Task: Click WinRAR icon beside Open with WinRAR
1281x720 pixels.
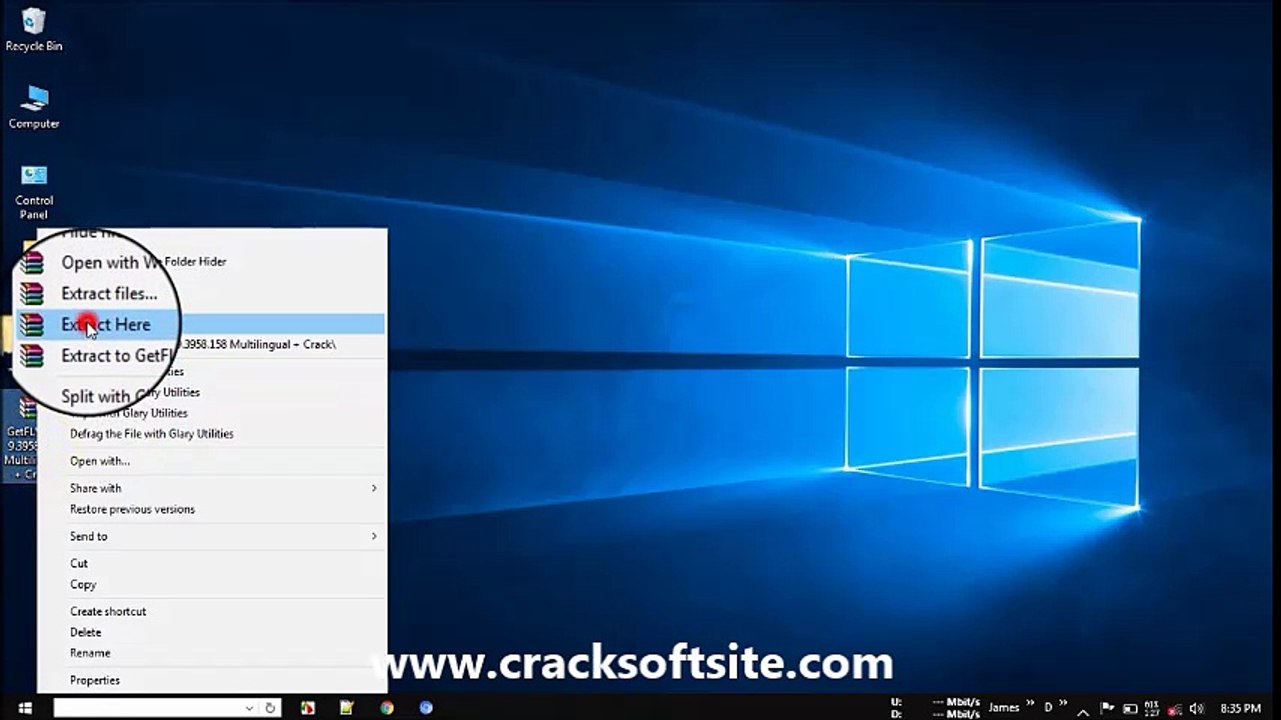Action: (x=32, y=263)
